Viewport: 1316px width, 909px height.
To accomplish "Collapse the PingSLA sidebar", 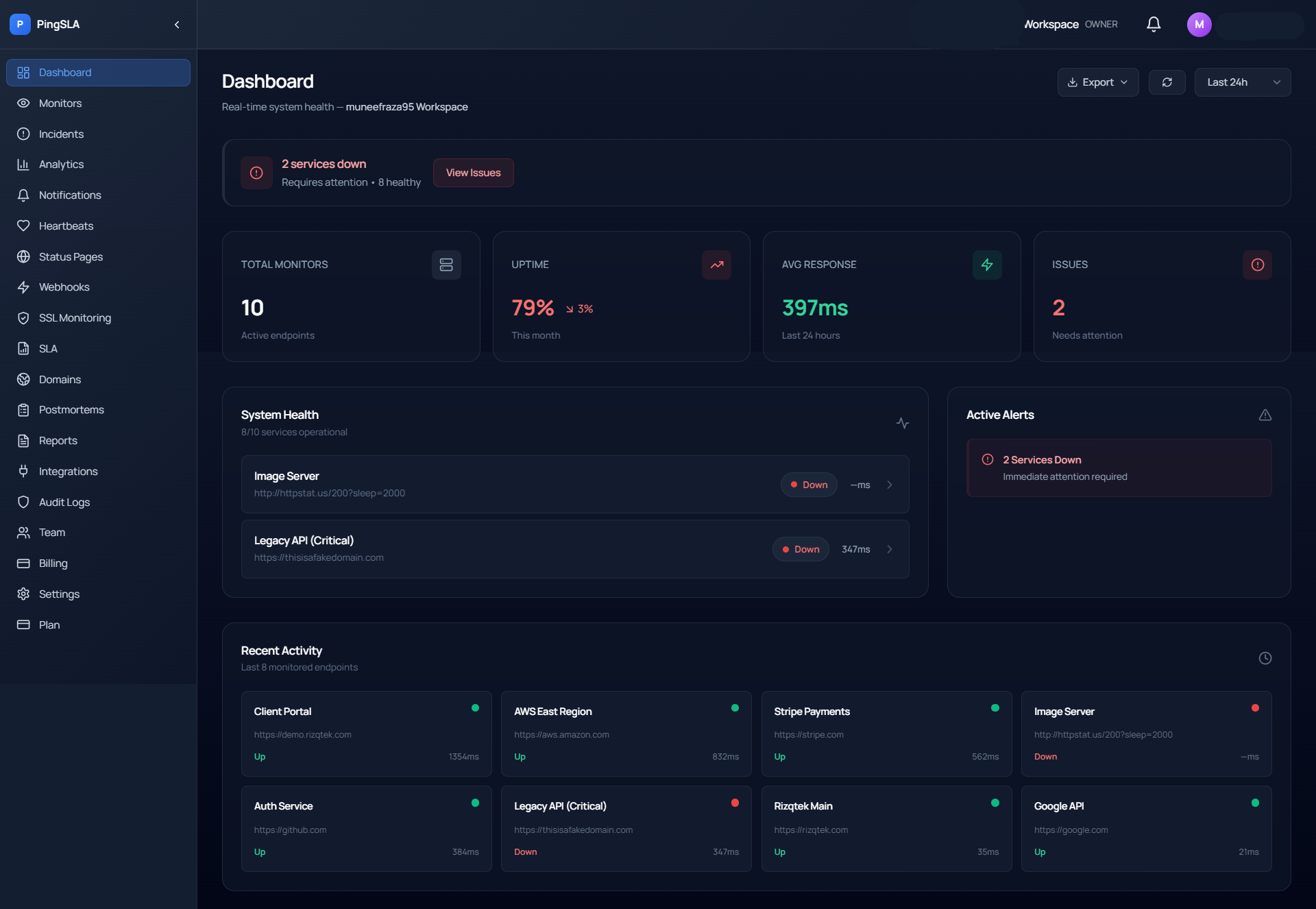I will point(177,24).
